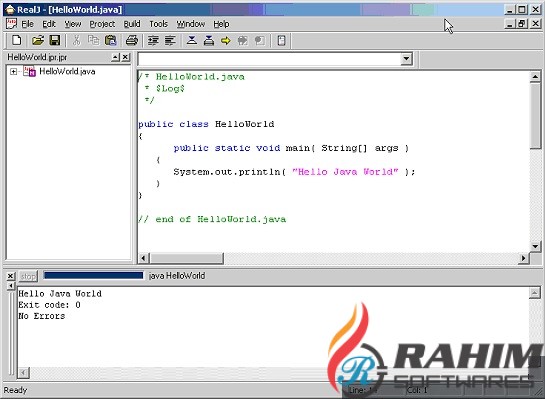Image resolution: width=545 pixels, height=399 pixels.
Task: Expand the HelloWorld.java tree node
Action: (x=13, y=72)
